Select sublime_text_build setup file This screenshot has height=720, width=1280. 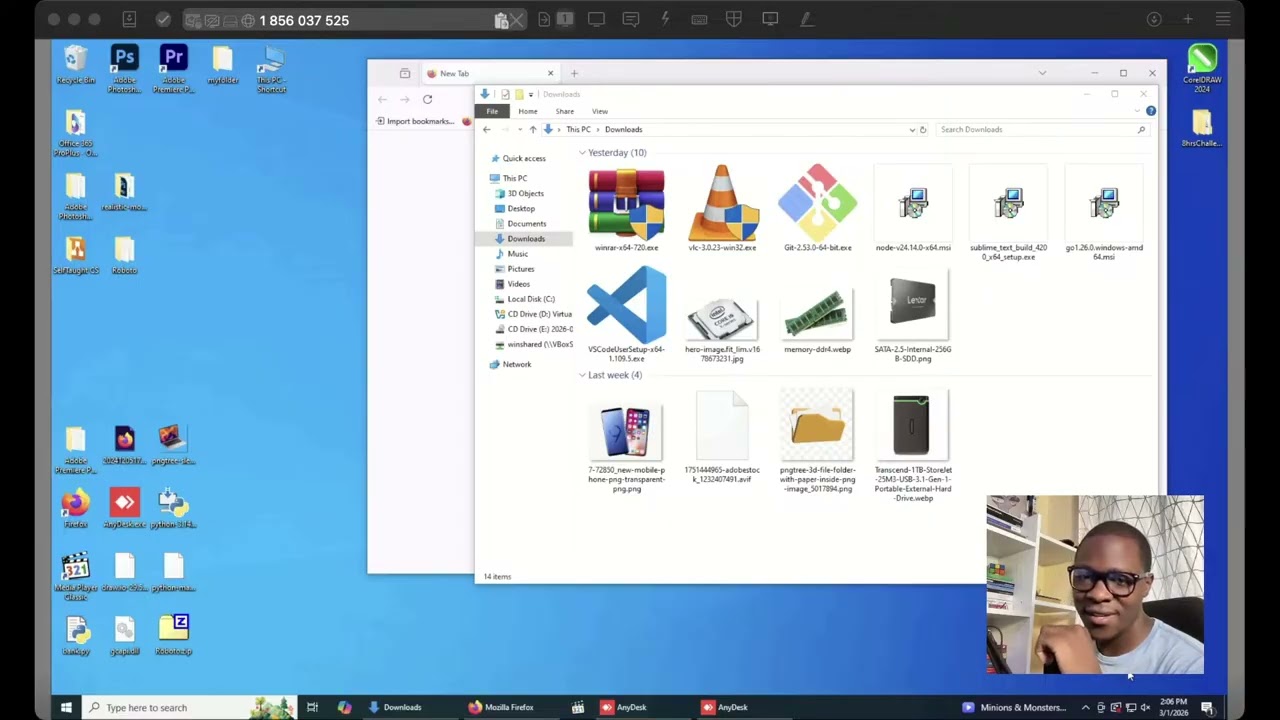coord(1008,214)
